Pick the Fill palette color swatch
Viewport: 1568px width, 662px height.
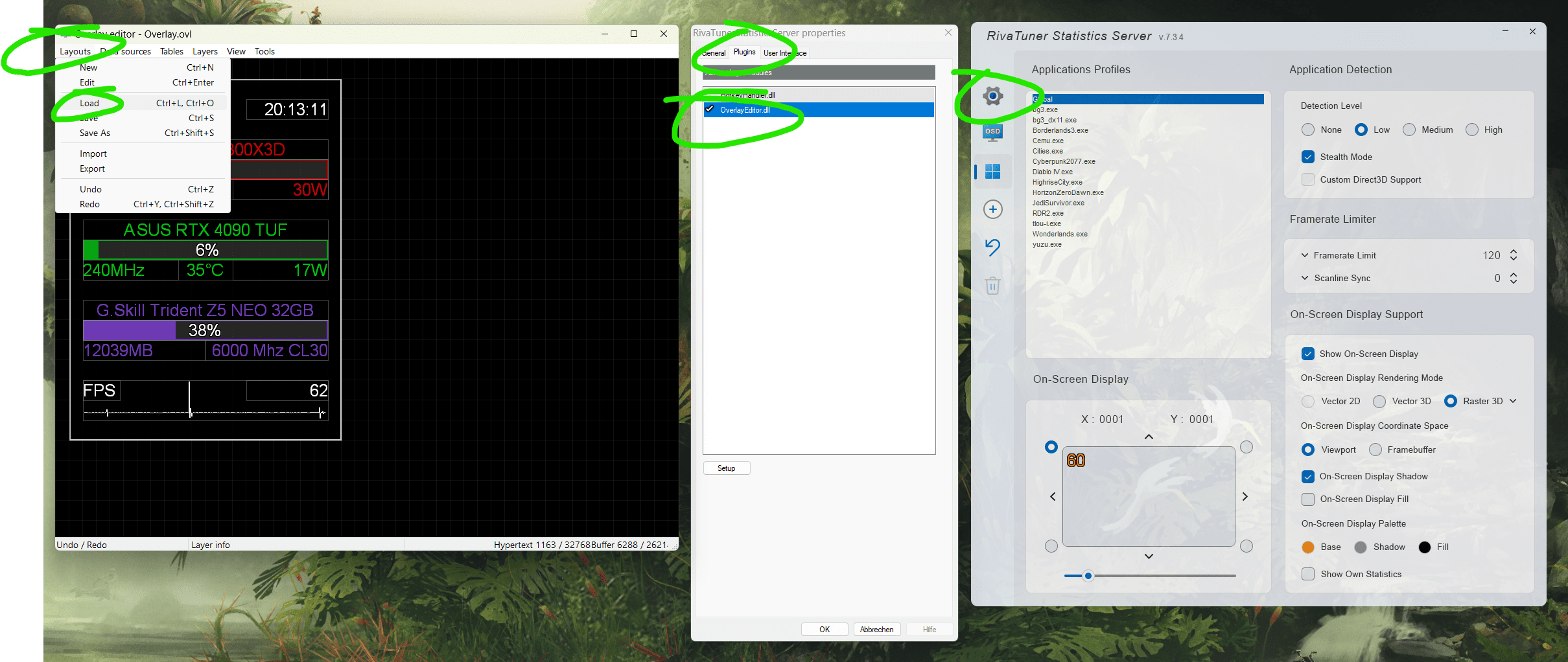tap(1424, 547)
